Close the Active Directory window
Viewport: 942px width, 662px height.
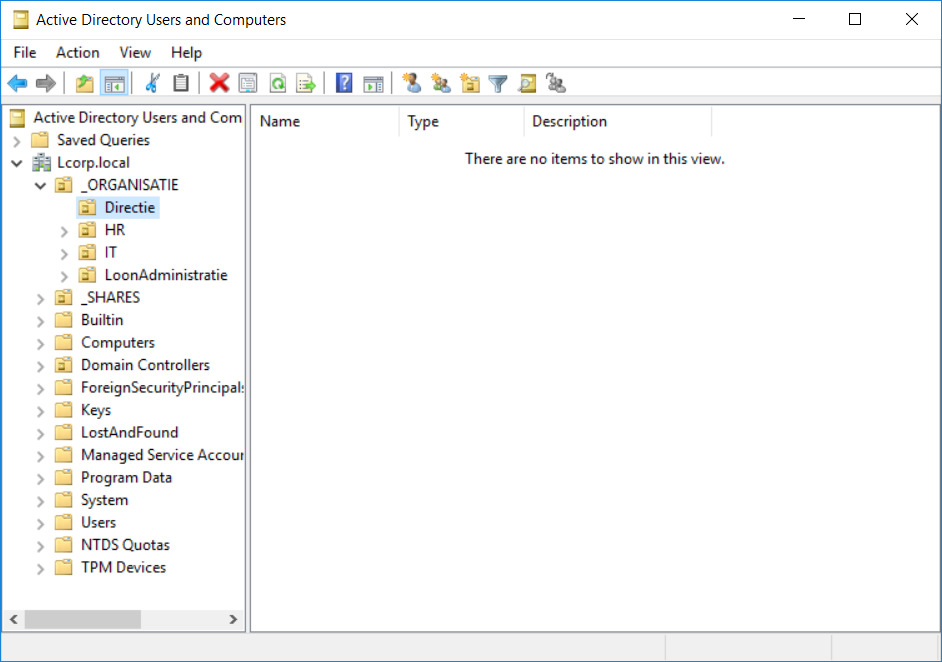point(911,19)
